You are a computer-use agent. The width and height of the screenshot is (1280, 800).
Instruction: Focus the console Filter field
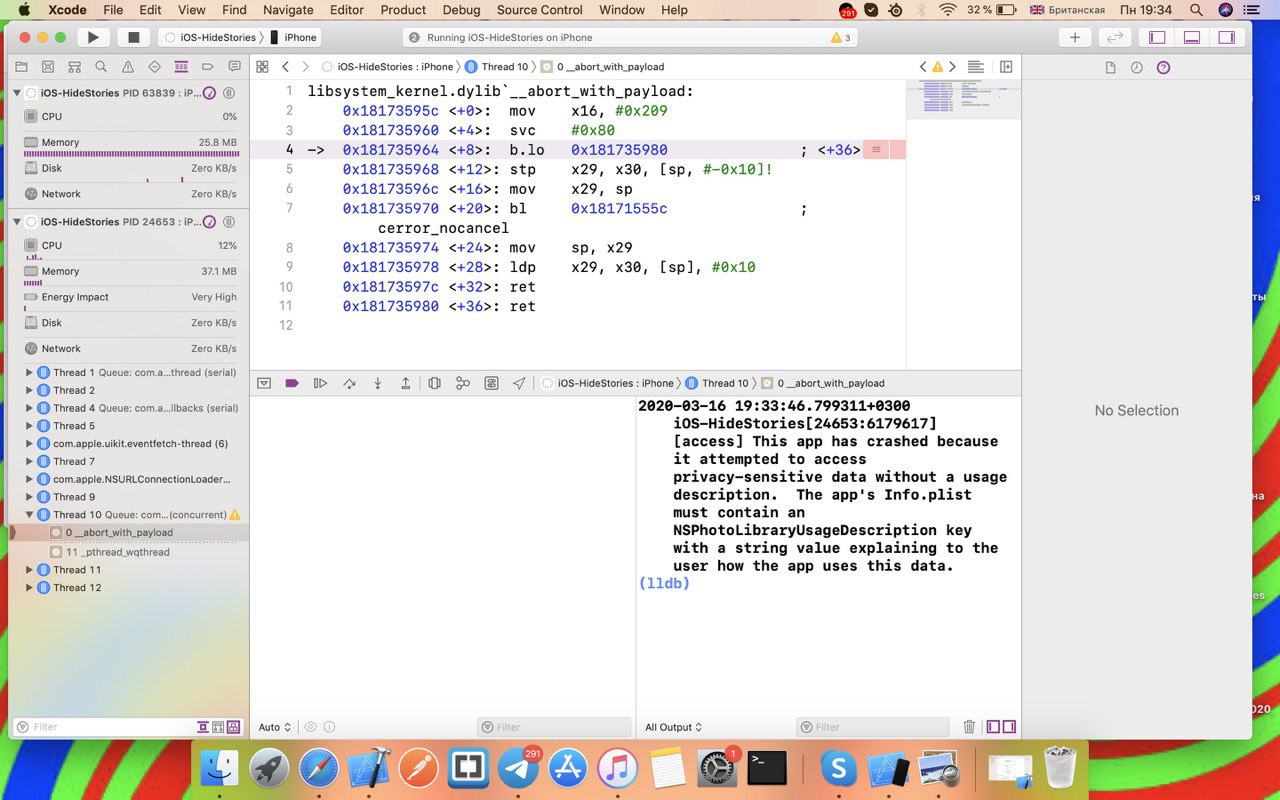click(872, 727)
